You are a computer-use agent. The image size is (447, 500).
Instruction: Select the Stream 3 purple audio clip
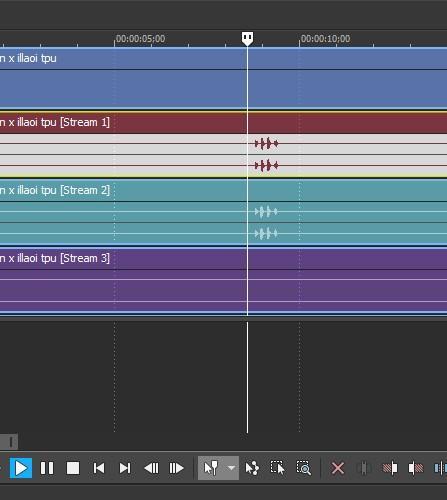pyautogui.click(x=223, y=281)
